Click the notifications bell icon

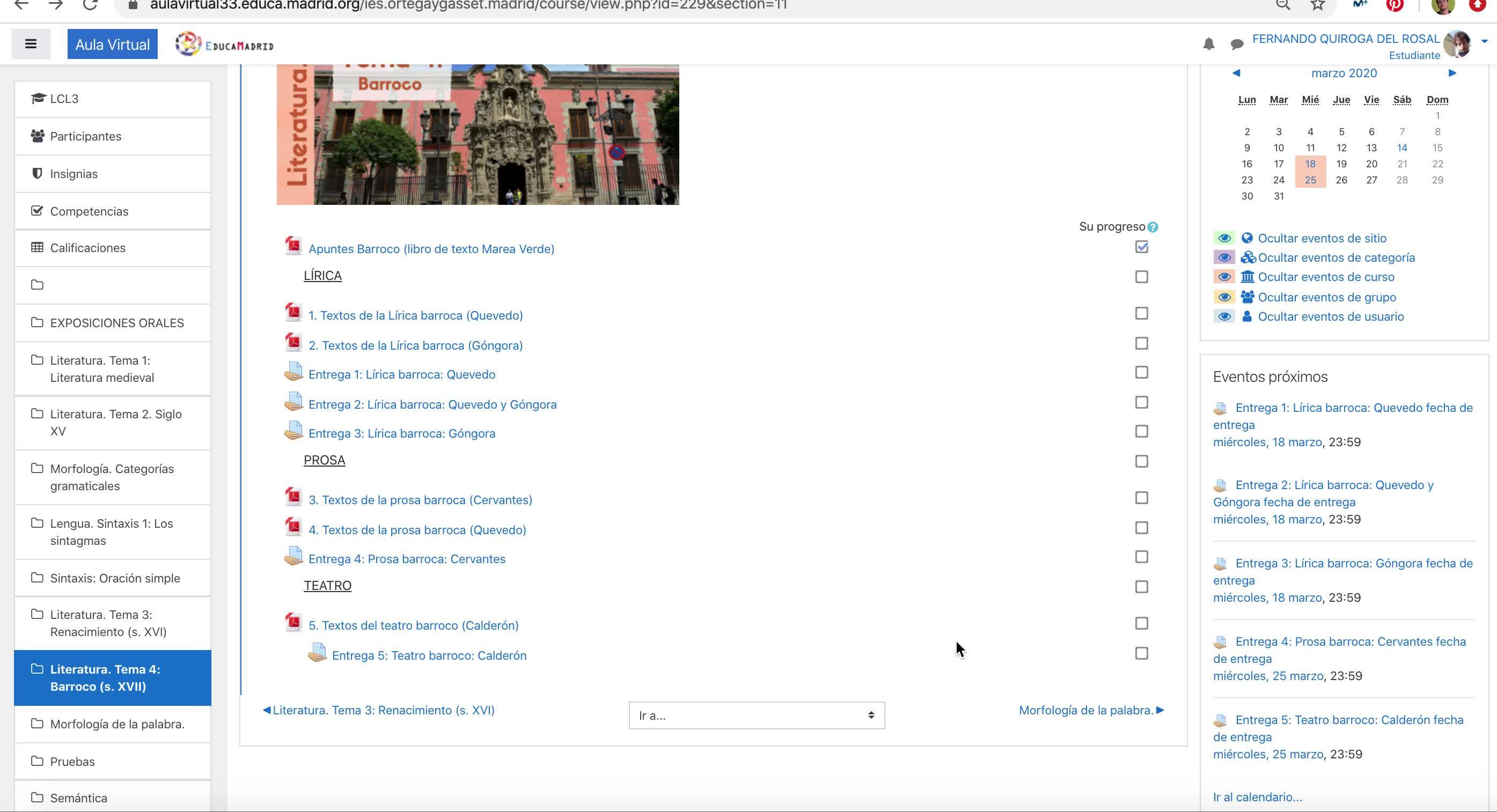coord(1209,44)
